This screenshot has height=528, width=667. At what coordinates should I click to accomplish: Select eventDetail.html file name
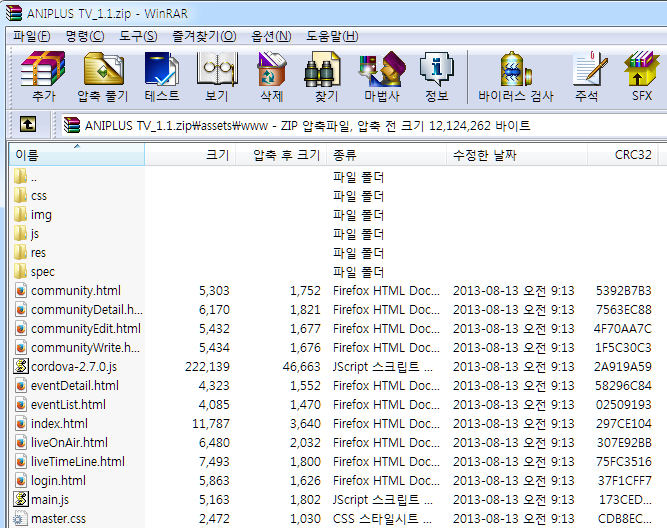coord(75,385)
